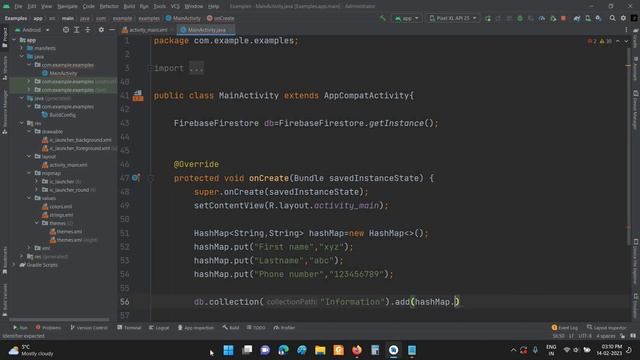Image resolution: width=640 pixels, height=360 pixels.
Task: Click the Make Project hammer icon
Action: pyautogui.click(x=382, y=18)
